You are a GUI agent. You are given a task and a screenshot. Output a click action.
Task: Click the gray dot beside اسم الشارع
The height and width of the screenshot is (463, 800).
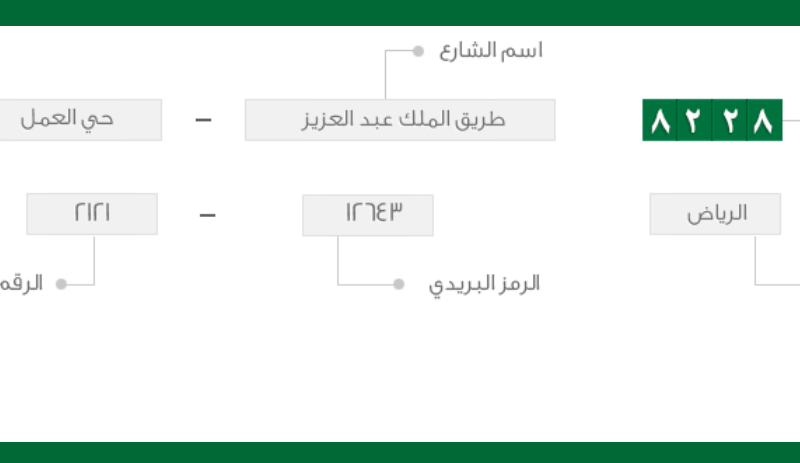coord(418,51)
